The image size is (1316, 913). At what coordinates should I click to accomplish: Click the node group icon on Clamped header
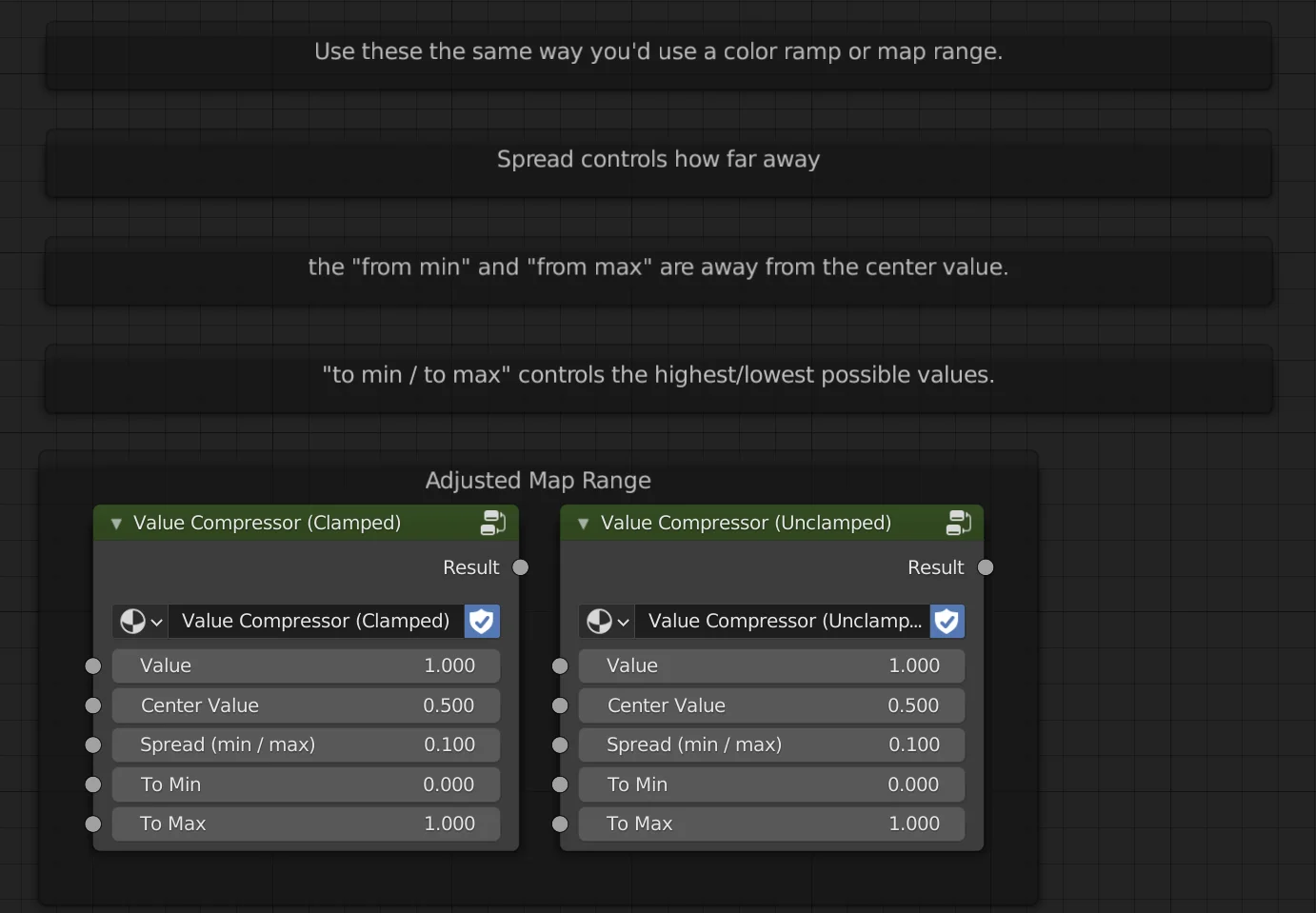pyautogui.click(x=493, y=522)
